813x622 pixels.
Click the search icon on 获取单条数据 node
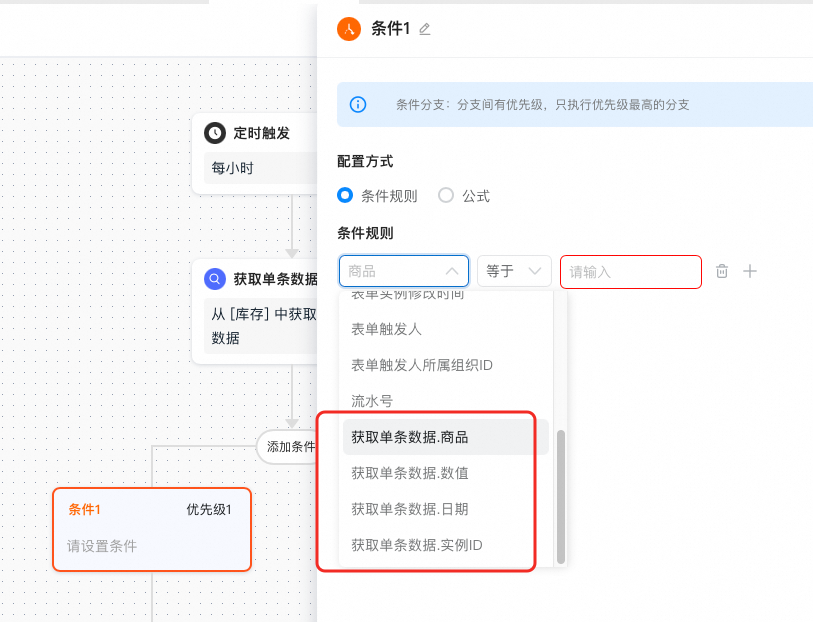tap(215, 279)
